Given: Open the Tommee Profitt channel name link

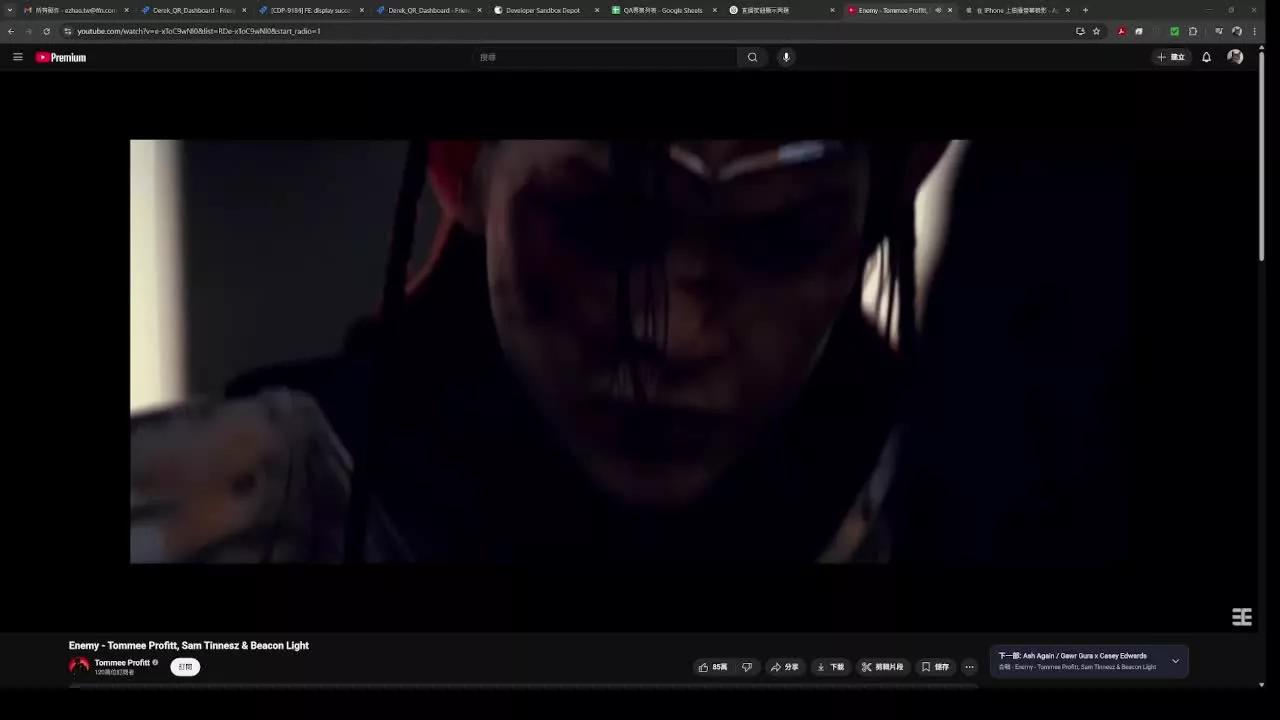Looking at the screenshot, I should click(x=122, y=663).
